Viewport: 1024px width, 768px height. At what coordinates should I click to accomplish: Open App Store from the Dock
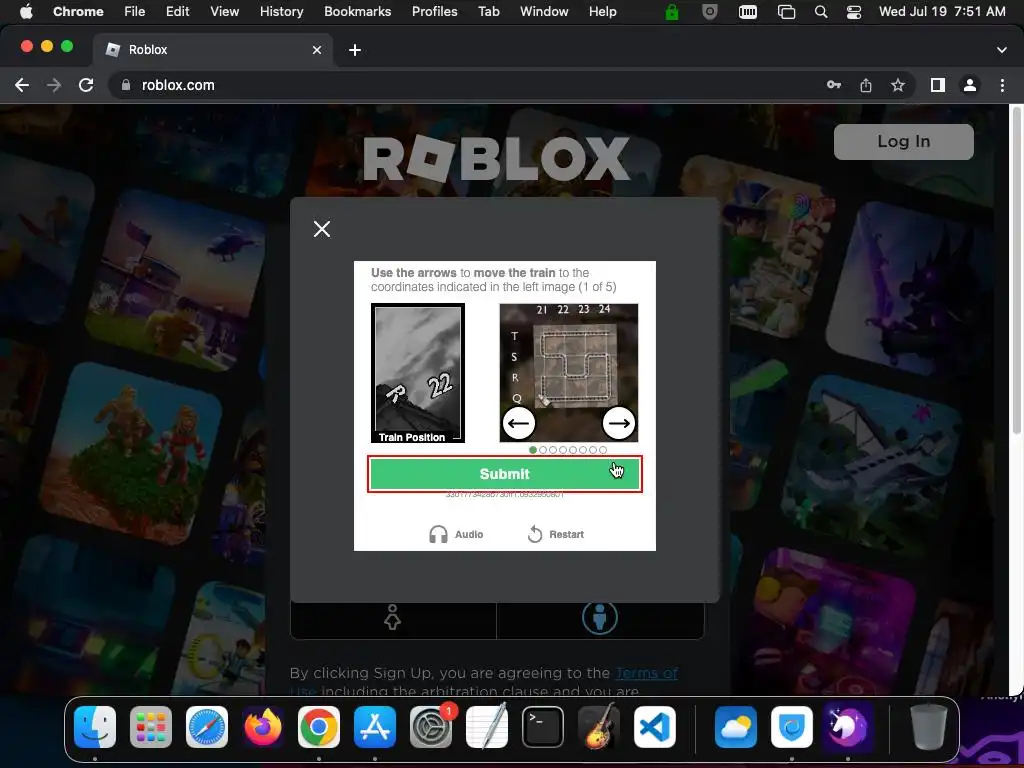pyautogui.click(x=375, y=727)
